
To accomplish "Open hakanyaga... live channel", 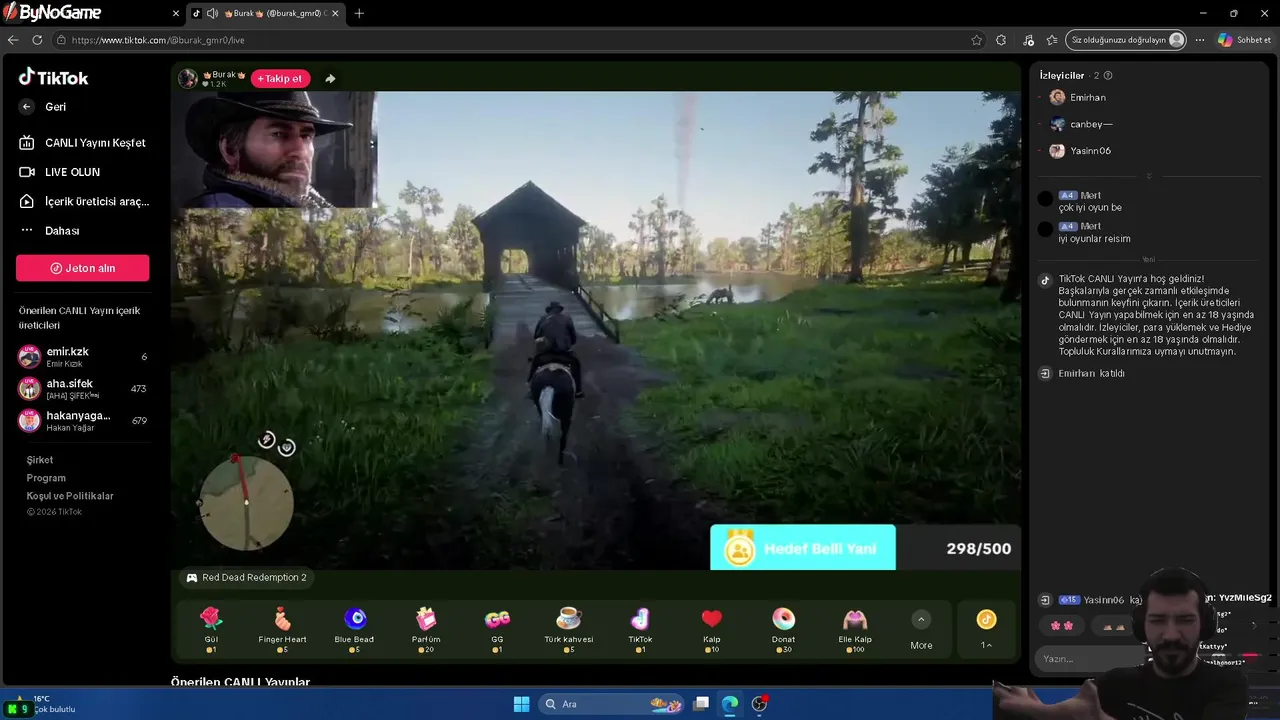I will click(82, 421).
